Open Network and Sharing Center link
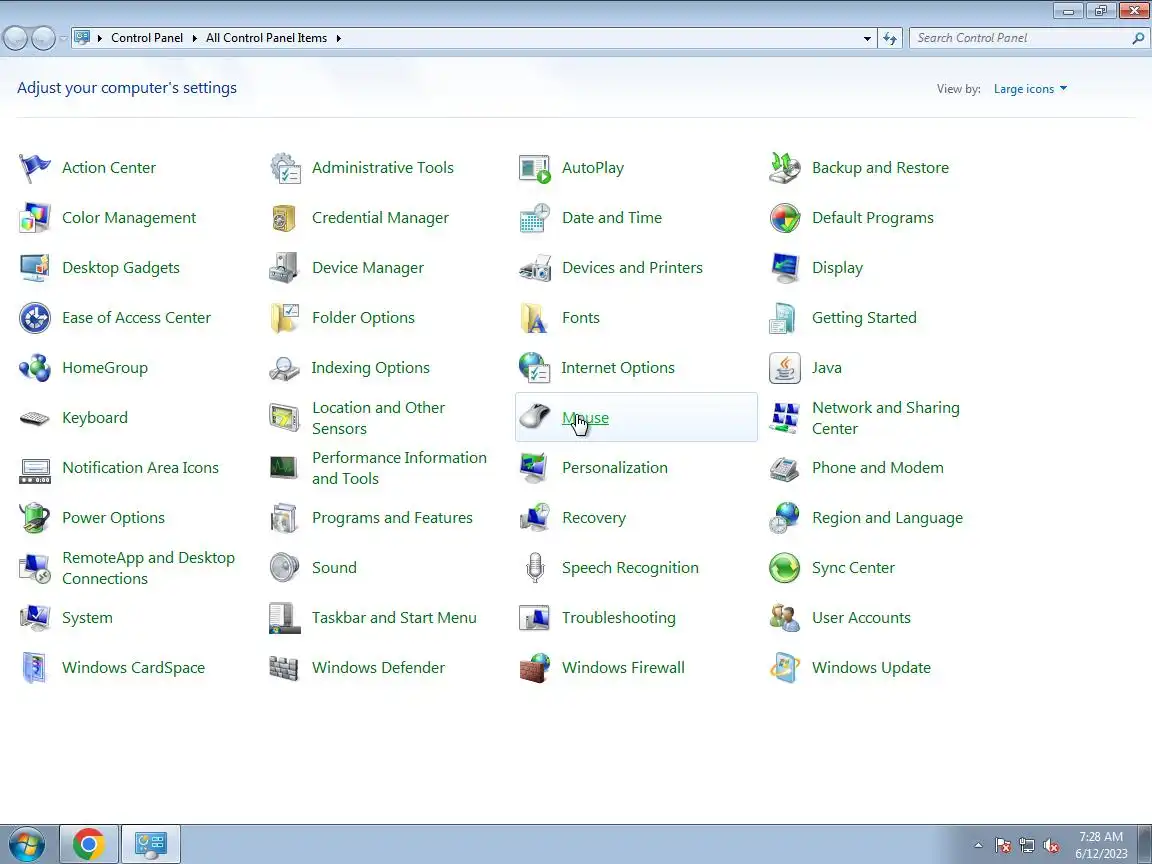This screenshot has height=864, width=1152. pos(886,418)
